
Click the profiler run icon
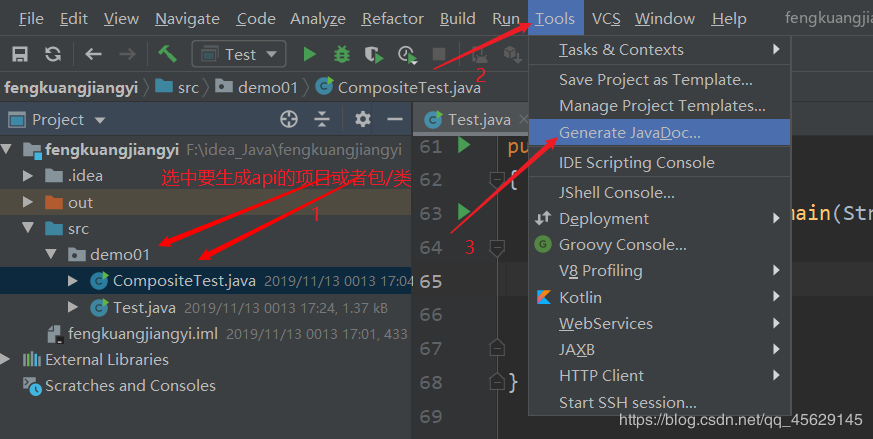(x=408, y=55)
